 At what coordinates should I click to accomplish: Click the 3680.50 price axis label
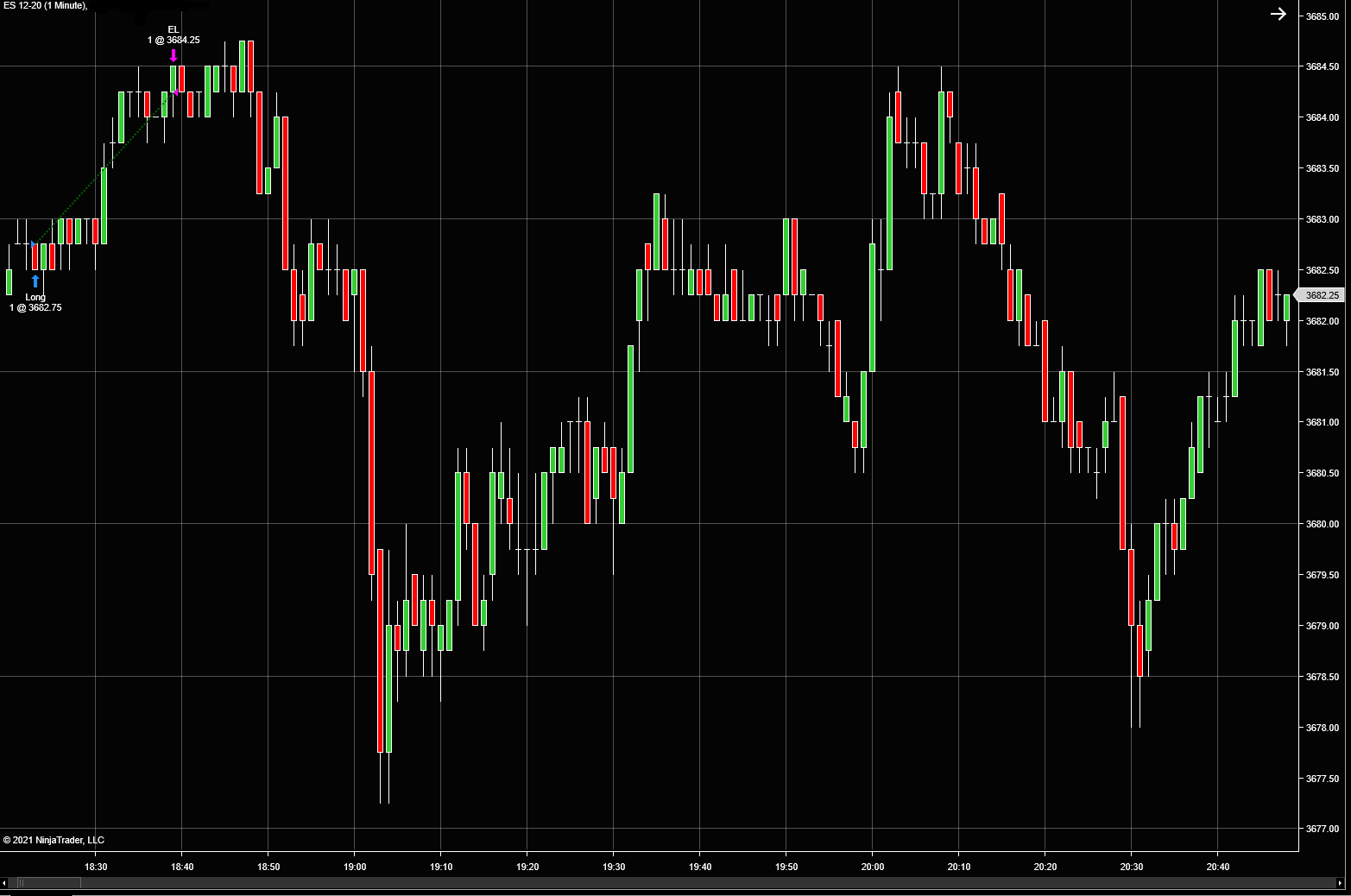1323,473
